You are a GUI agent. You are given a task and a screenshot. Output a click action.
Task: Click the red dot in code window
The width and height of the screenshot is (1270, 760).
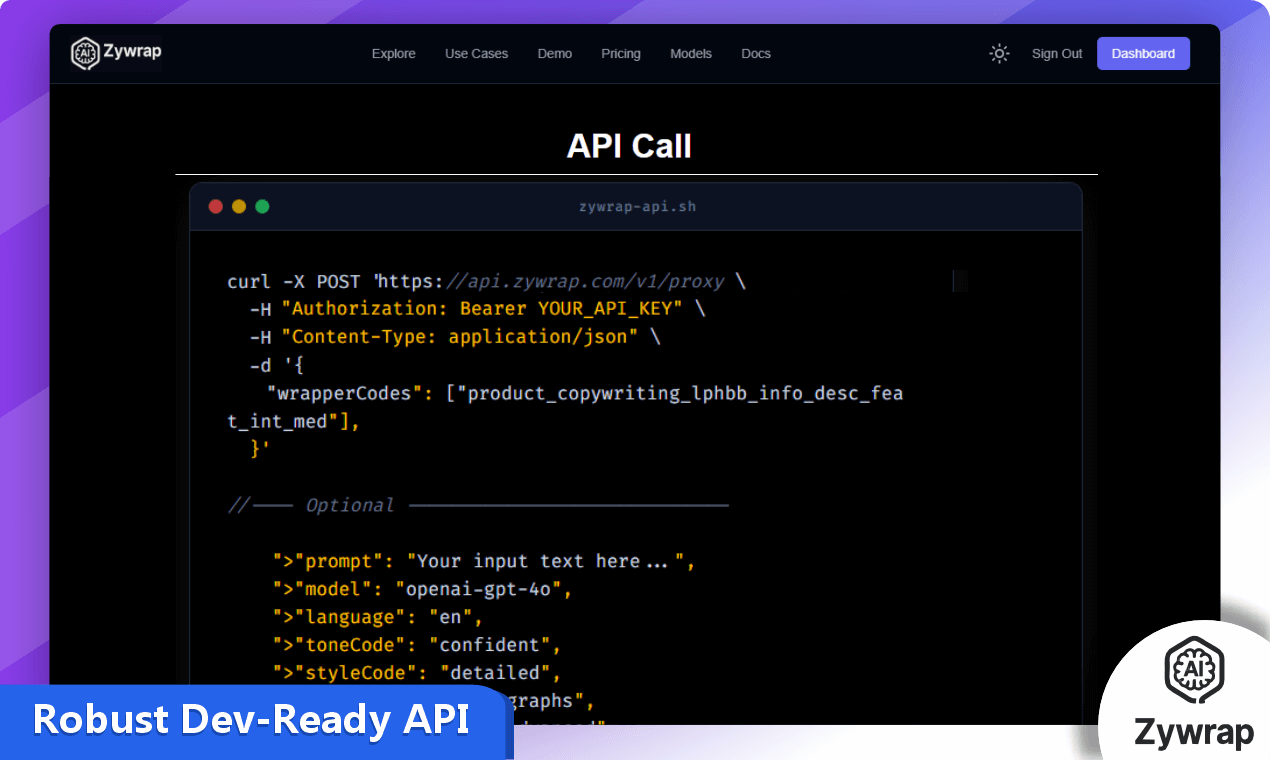click(x=215, y=207)
